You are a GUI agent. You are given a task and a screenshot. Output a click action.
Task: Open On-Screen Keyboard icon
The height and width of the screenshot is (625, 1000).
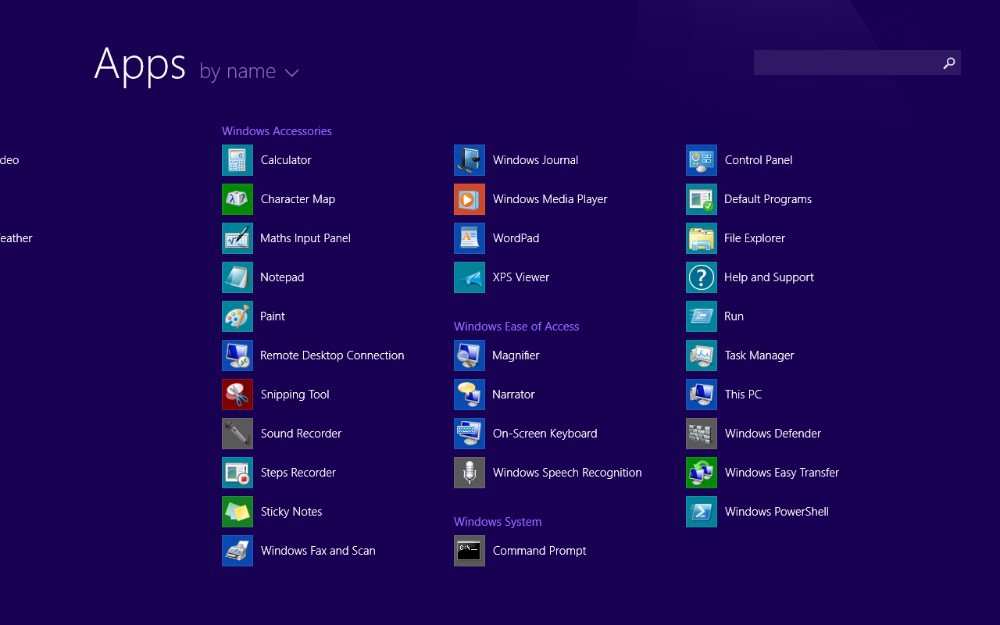click(469, 434)
